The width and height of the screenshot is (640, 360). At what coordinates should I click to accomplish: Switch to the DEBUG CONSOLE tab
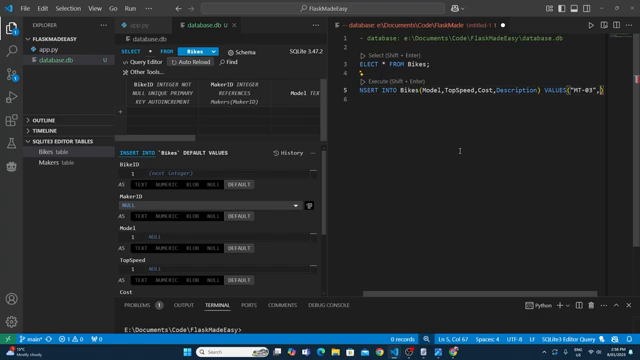click(x=329, y=305)
